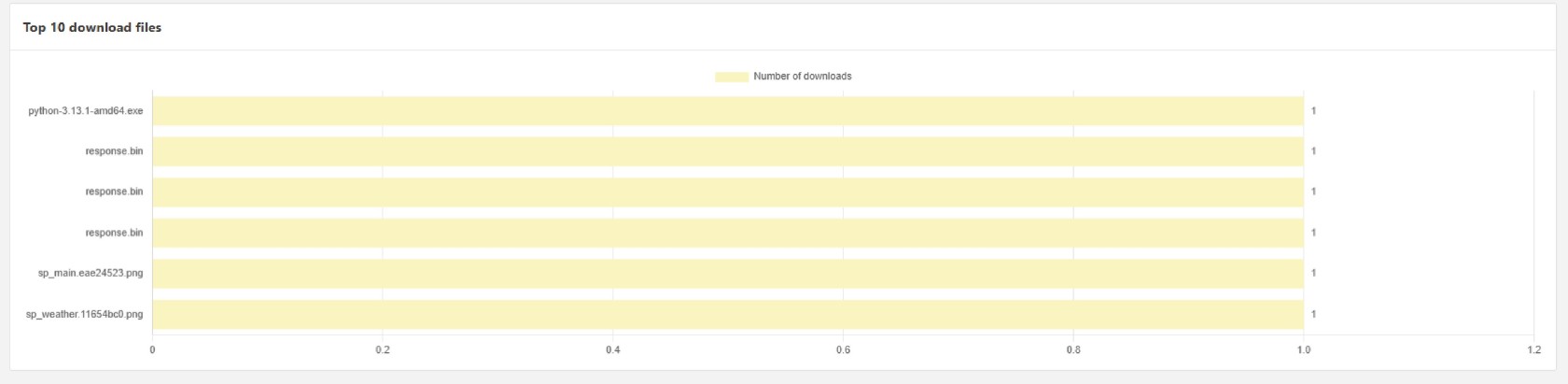
Task: Click the "Number of downloads" legend text
Action: [802, 77]
